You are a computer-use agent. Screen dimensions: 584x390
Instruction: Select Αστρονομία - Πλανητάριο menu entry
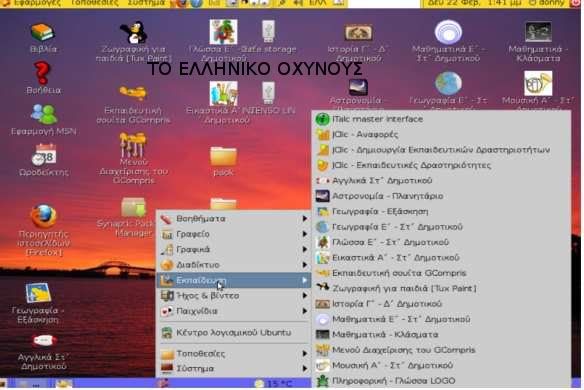tap(441, 196)
